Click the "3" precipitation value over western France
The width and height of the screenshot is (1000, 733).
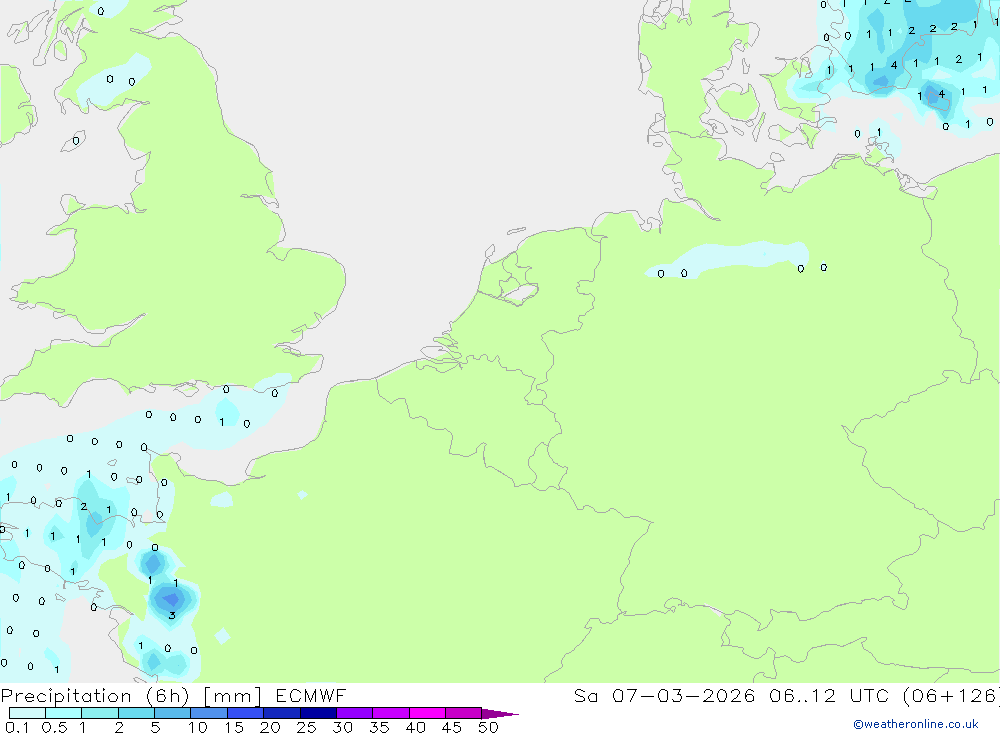click(x=172, y=616)
